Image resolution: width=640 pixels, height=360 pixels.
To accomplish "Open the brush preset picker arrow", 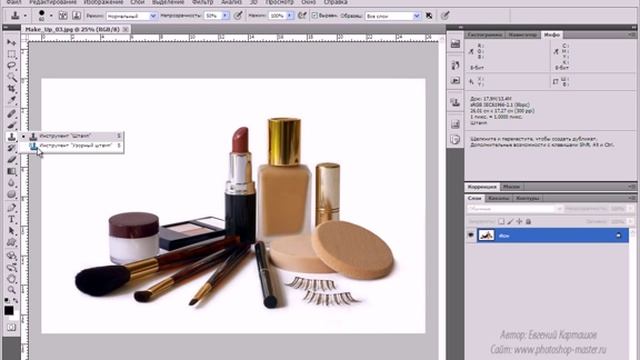I will click(x=51, y=16).
